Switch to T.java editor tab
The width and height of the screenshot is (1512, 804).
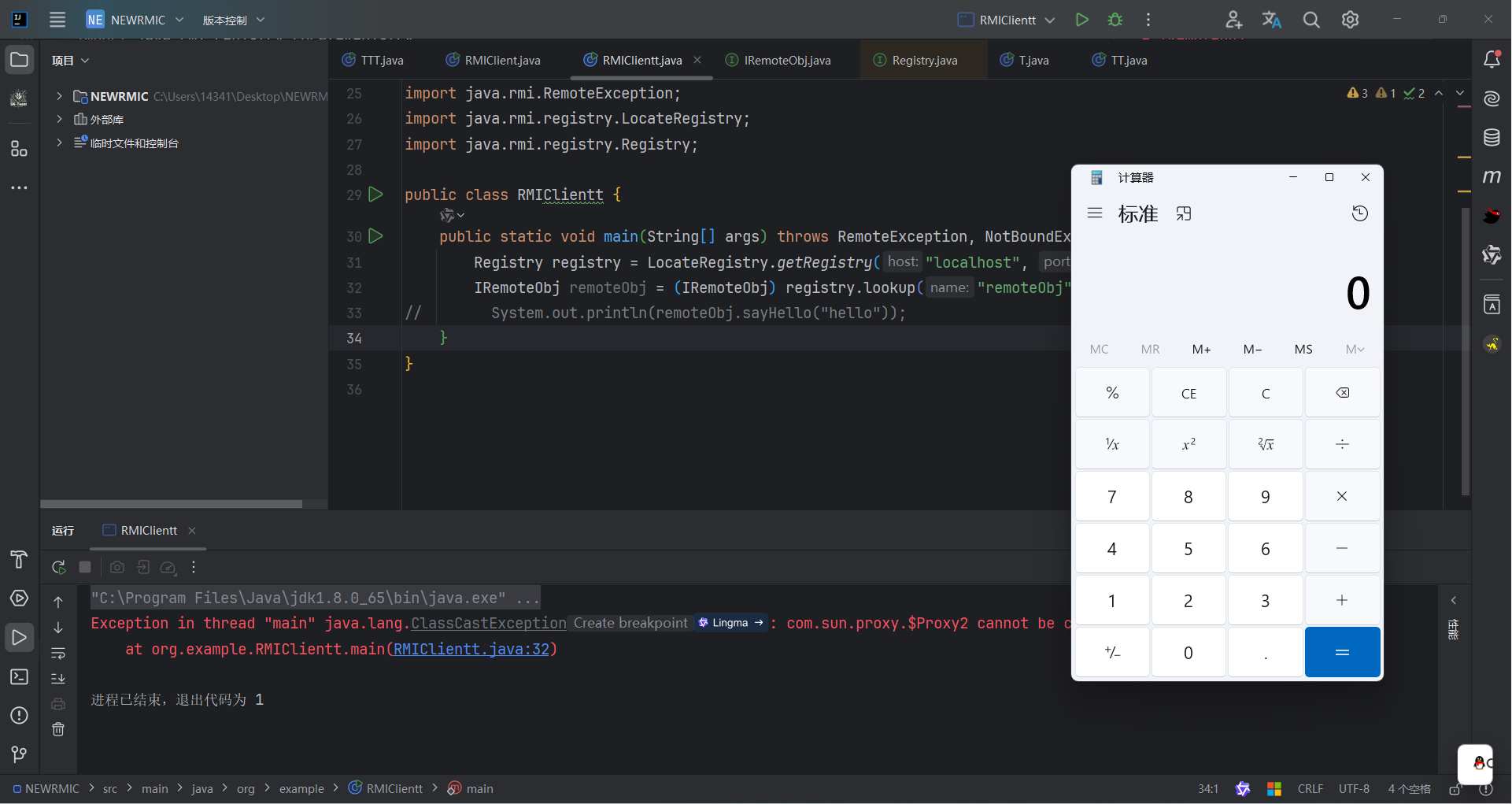(1024, 61)
